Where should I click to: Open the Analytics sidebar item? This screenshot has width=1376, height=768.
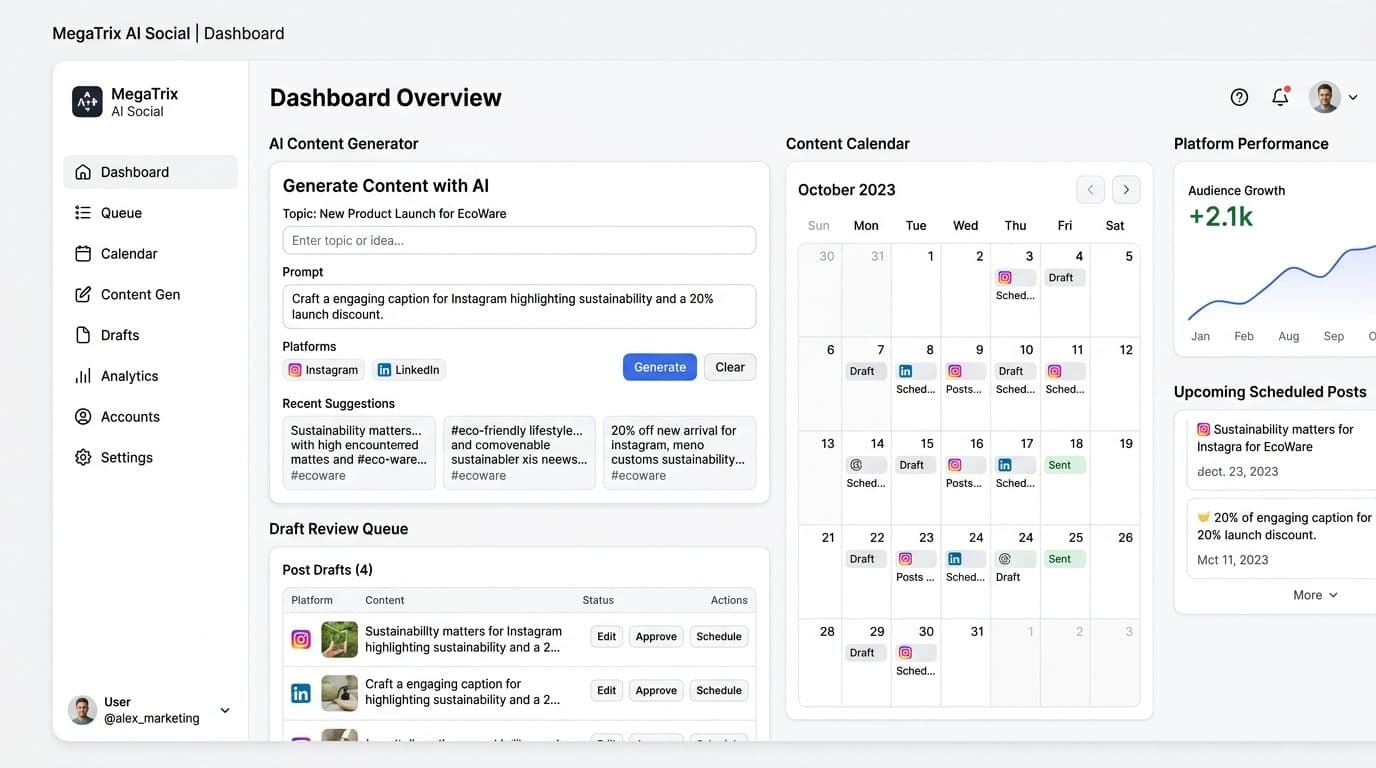[x=150, y=376]
